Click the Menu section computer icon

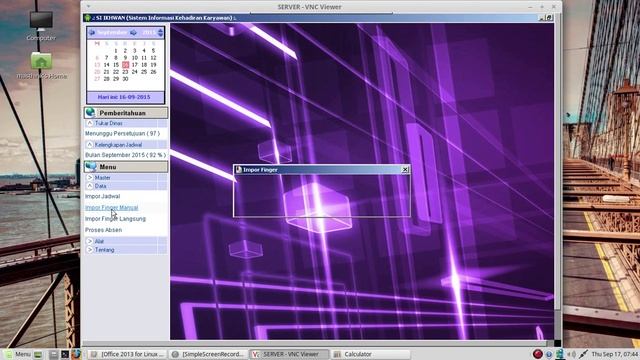[91, 167]
